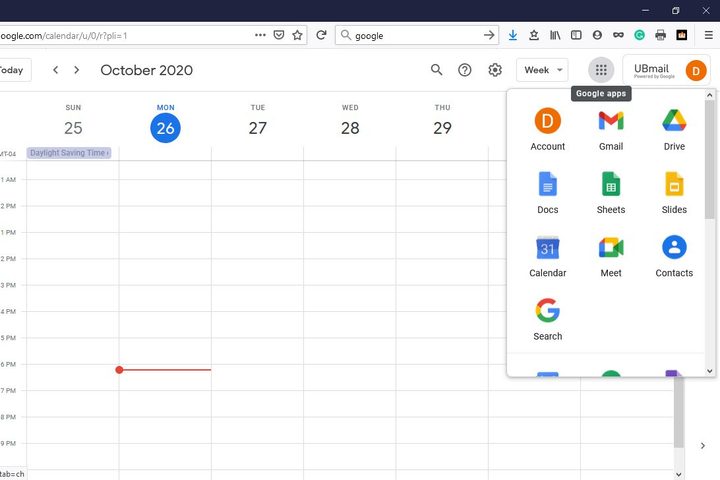Screen dimensions: 720x480
Task: Click the orange chart extension icon
Action: click(x=681, y=35)
